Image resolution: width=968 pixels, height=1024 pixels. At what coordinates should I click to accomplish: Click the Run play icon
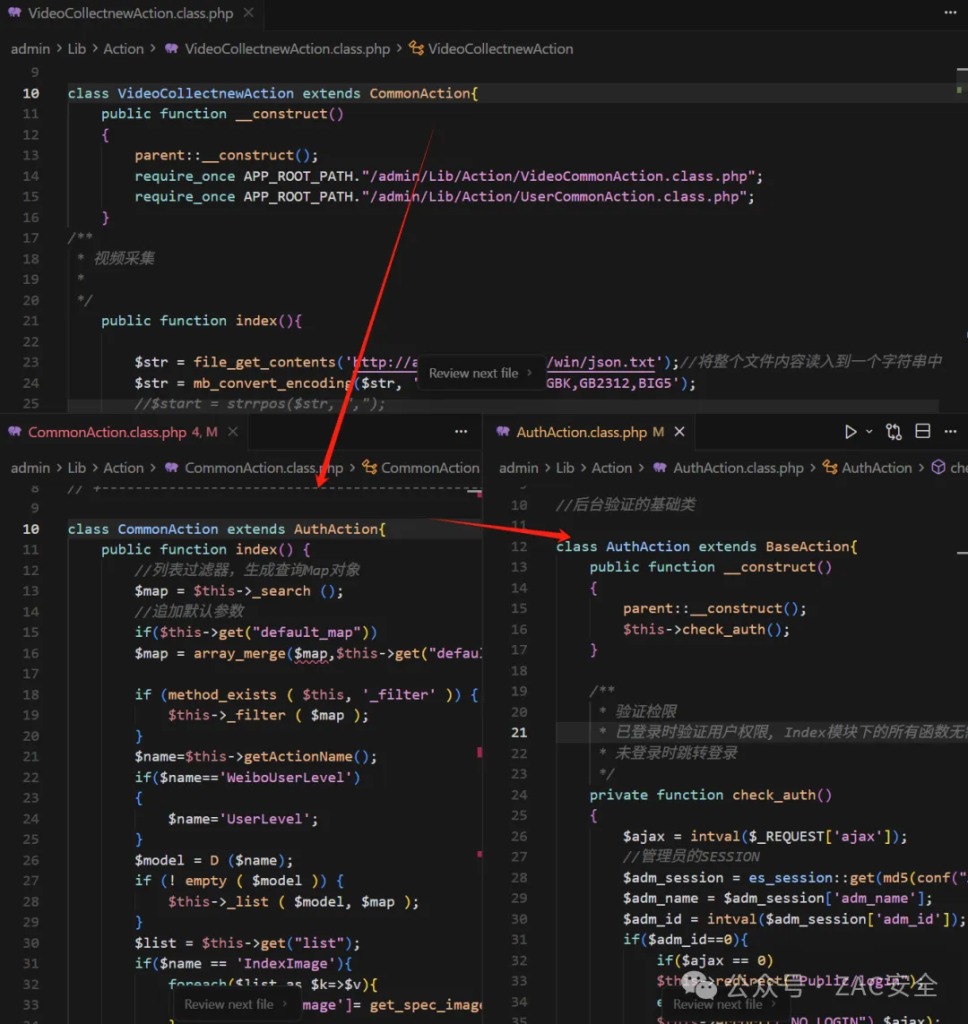[850, 432]
